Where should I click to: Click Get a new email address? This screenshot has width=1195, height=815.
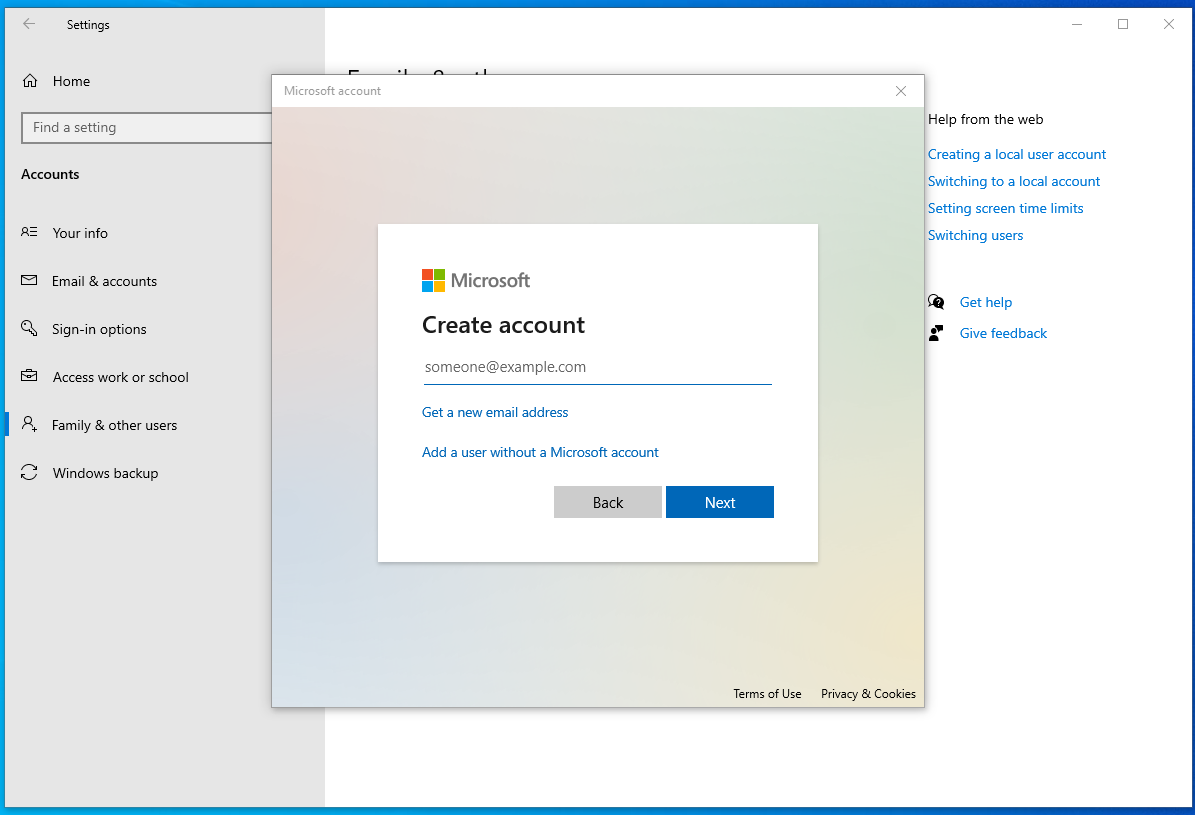click(x=495, y=412)
